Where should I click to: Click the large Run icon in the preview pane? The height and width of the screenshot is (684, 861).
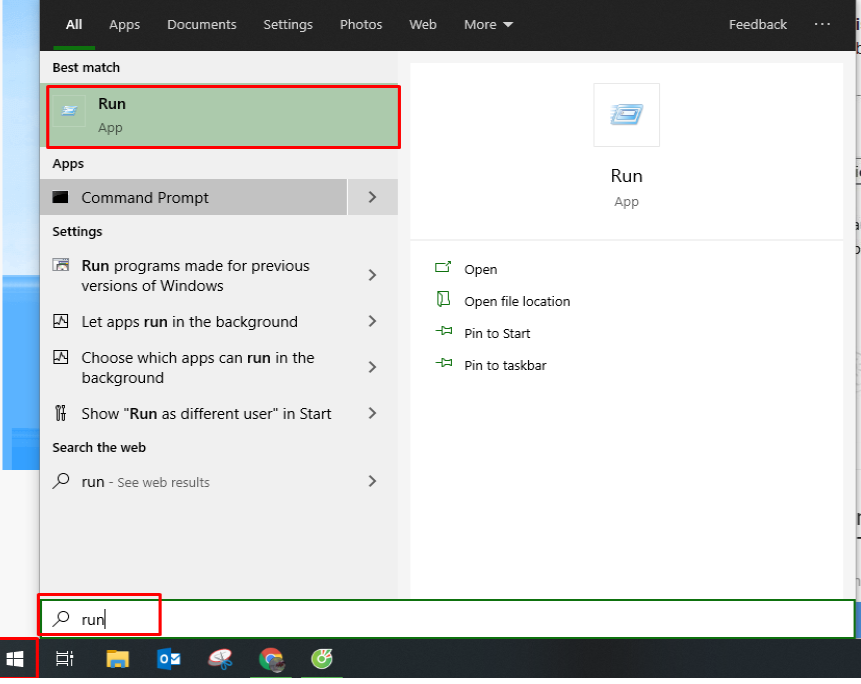pos(627,115)
